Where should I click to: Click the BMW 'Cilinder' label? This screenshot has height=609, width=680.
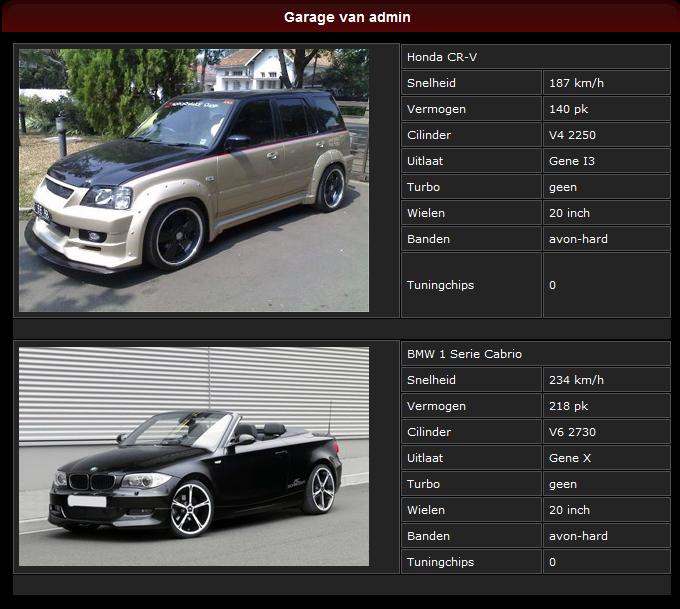click(x=429, y=432)
